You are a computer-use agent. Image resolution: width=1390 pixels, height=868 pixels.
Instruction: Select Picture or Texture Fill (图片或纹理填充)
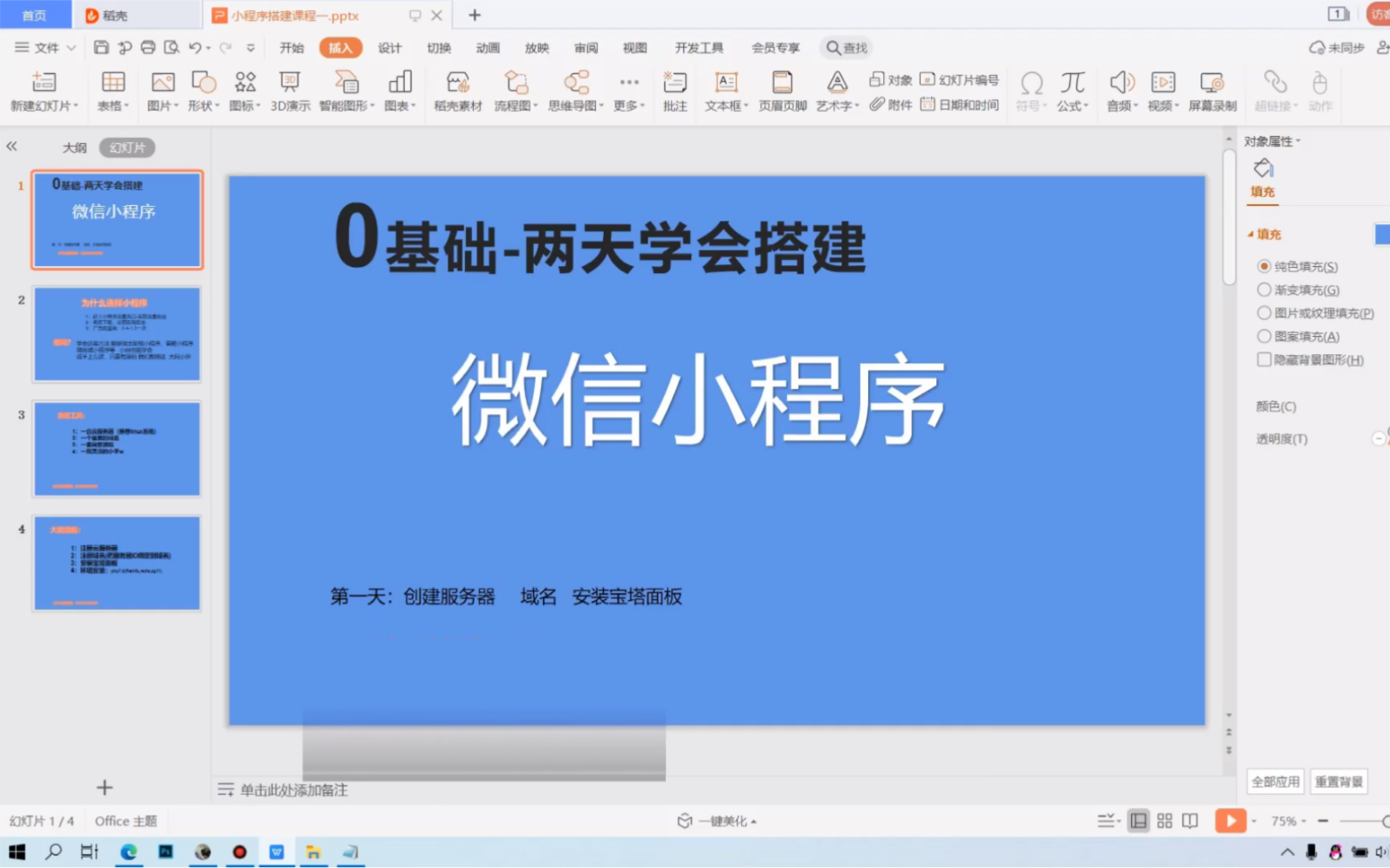click(x=1263, y=312)
